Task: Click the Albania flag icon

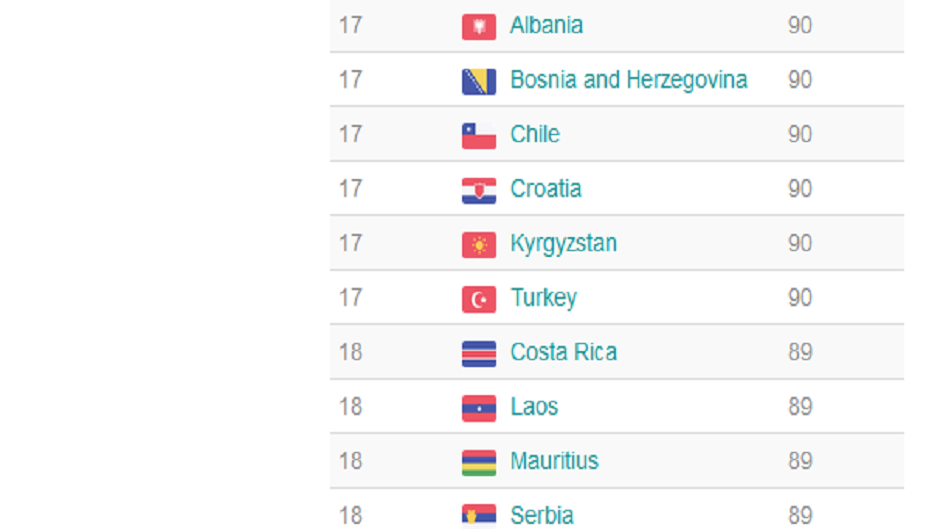Action: [x=479, y=27]
